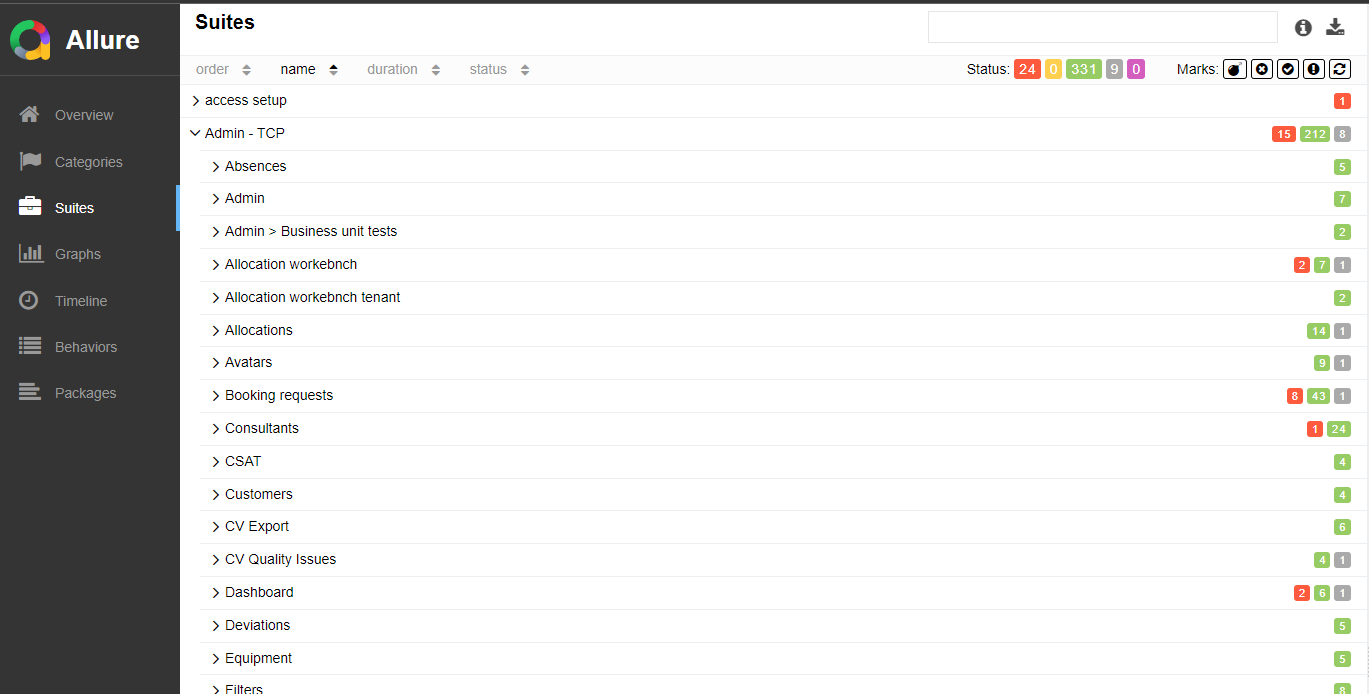Toggle the new passed checkmark mark filter

(x=1288, y=69)
